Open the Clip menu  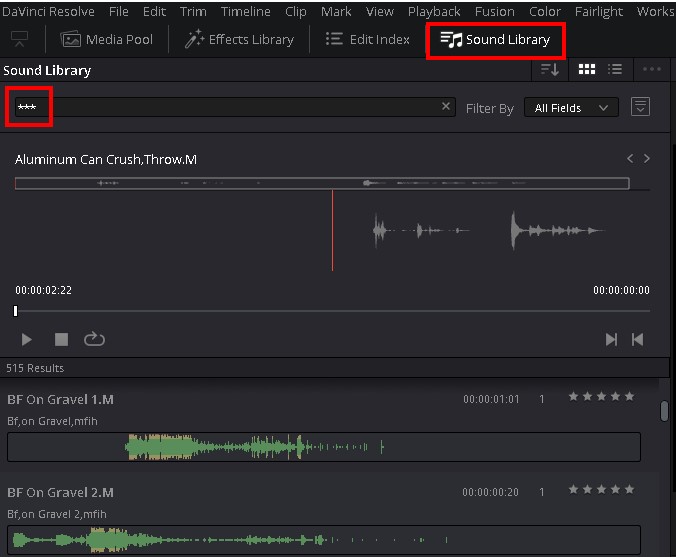[x=296, y=12]
